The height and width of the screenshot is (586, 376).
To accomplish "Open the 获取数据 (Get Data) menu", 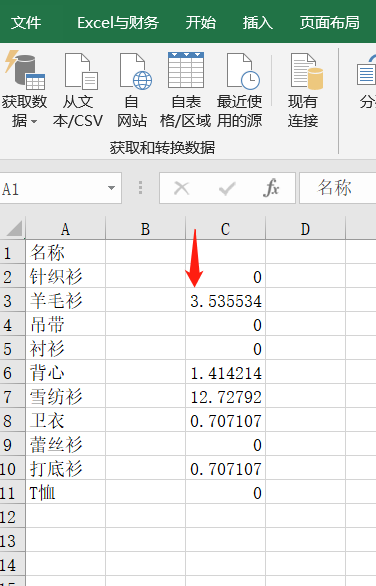I will point(25,90).
